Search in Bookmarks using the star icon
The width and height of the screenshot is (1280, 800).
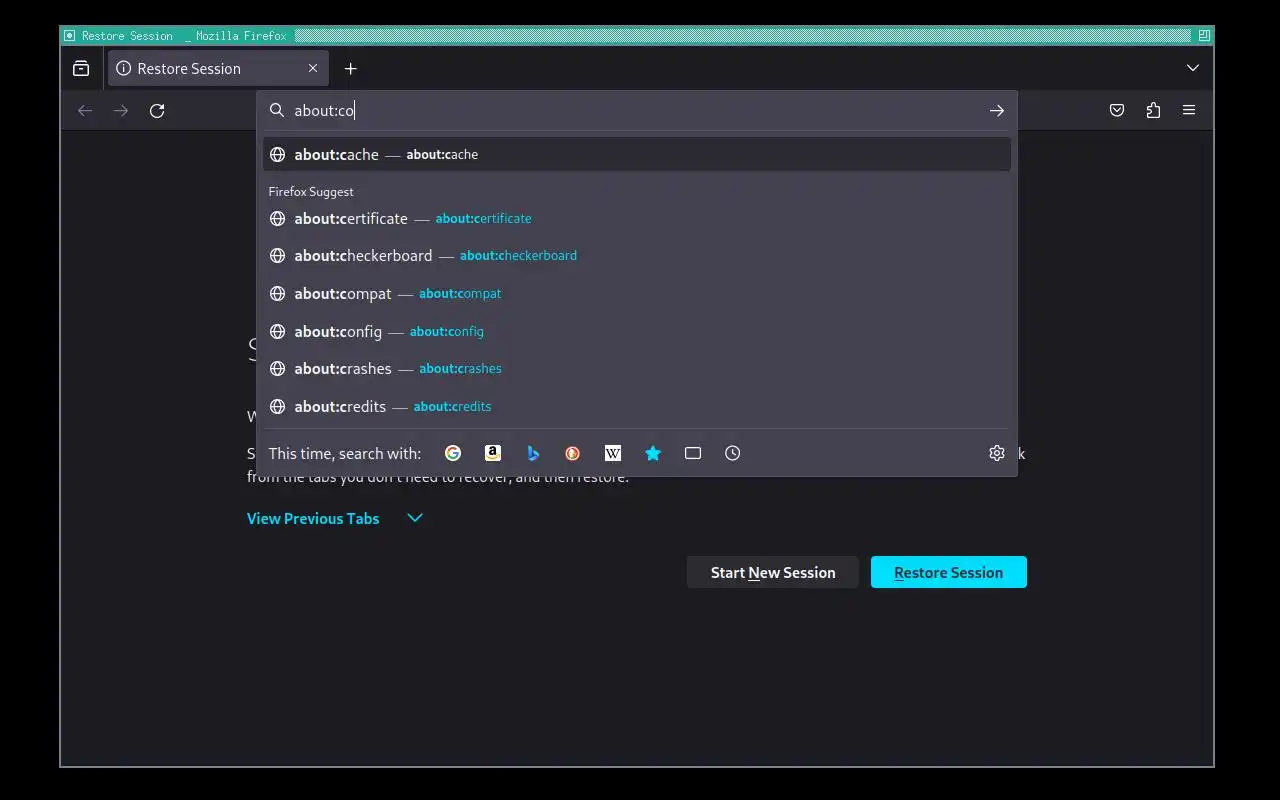tap(653, 453)
